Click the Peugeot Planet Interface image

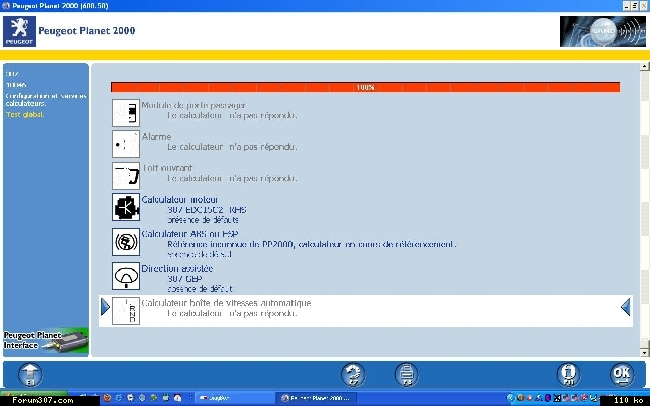coord(46,341)
